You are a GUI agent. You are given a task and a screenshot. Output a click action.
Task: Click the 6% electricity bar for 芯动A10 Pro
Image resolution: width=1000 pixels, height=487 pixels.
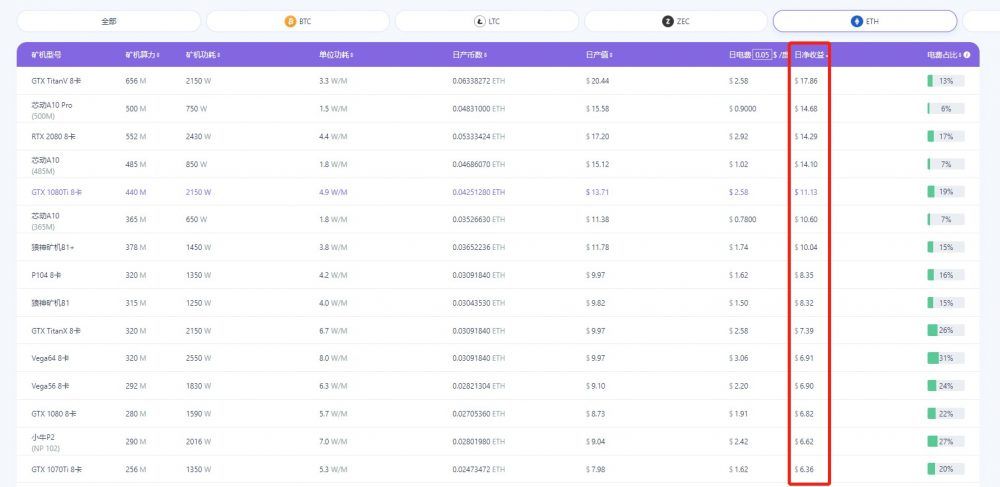946,109
